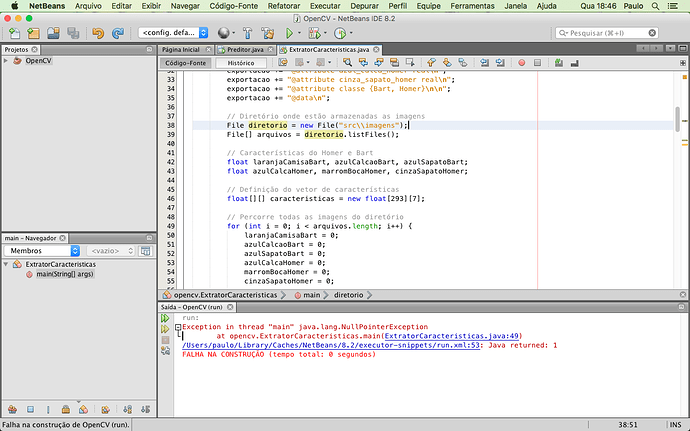690x431 pixels.
Task: Switch to the Preditor.java tab
Action: (x=245, y=49)
